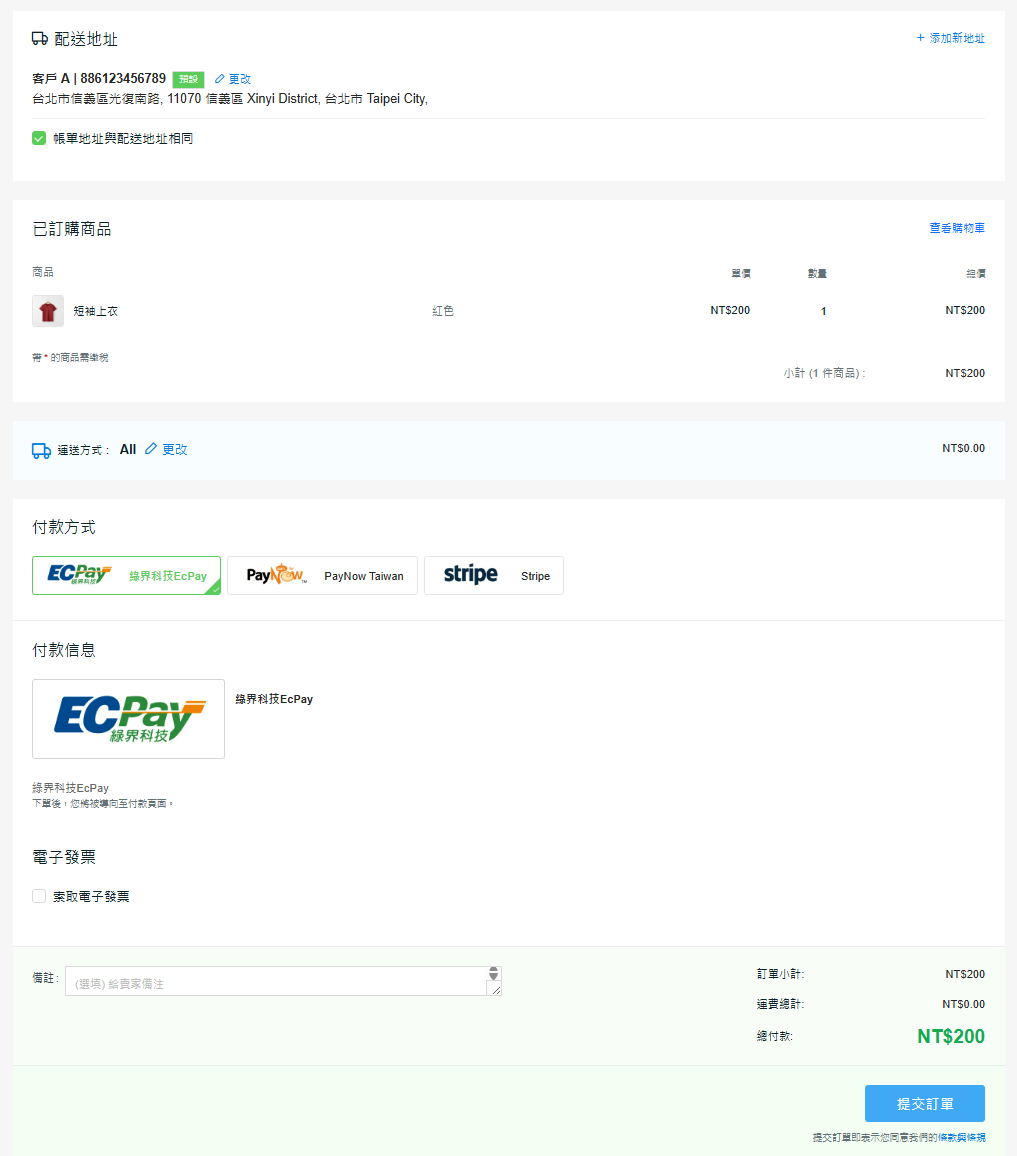The width and height of the screenshot is (1017, 1156).
Task: Click the plus icon for 添加新地址
Action: click(x=920, y=38)
